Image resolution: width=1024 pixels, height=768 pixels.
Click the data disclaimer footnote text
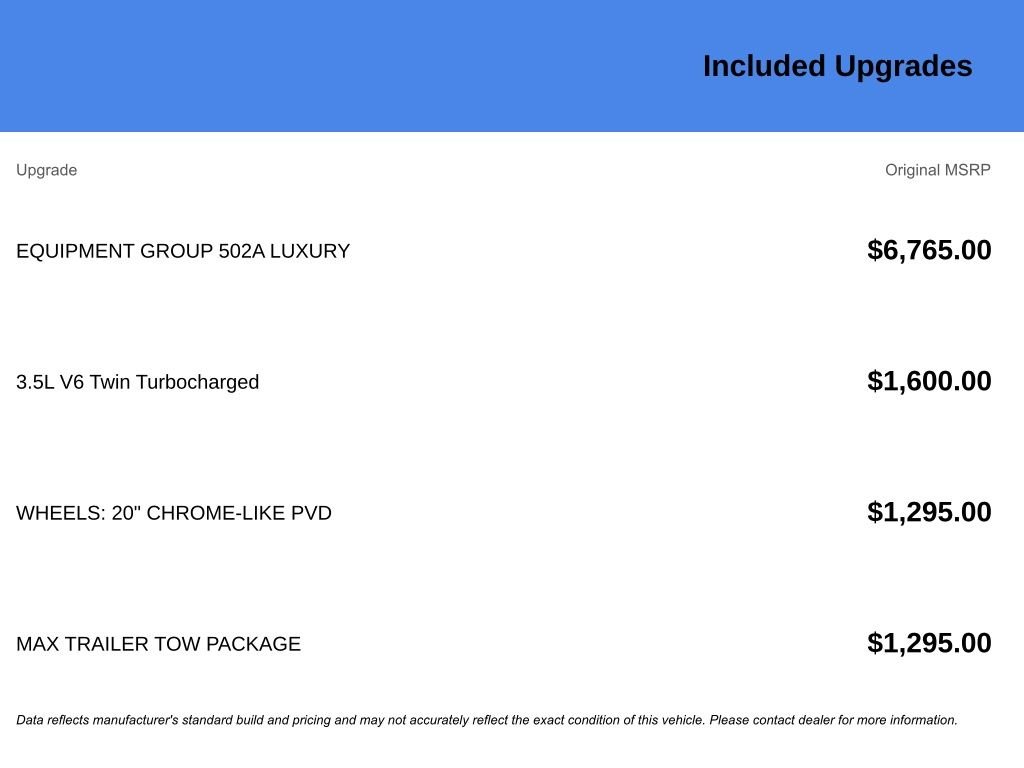[487, 720]
